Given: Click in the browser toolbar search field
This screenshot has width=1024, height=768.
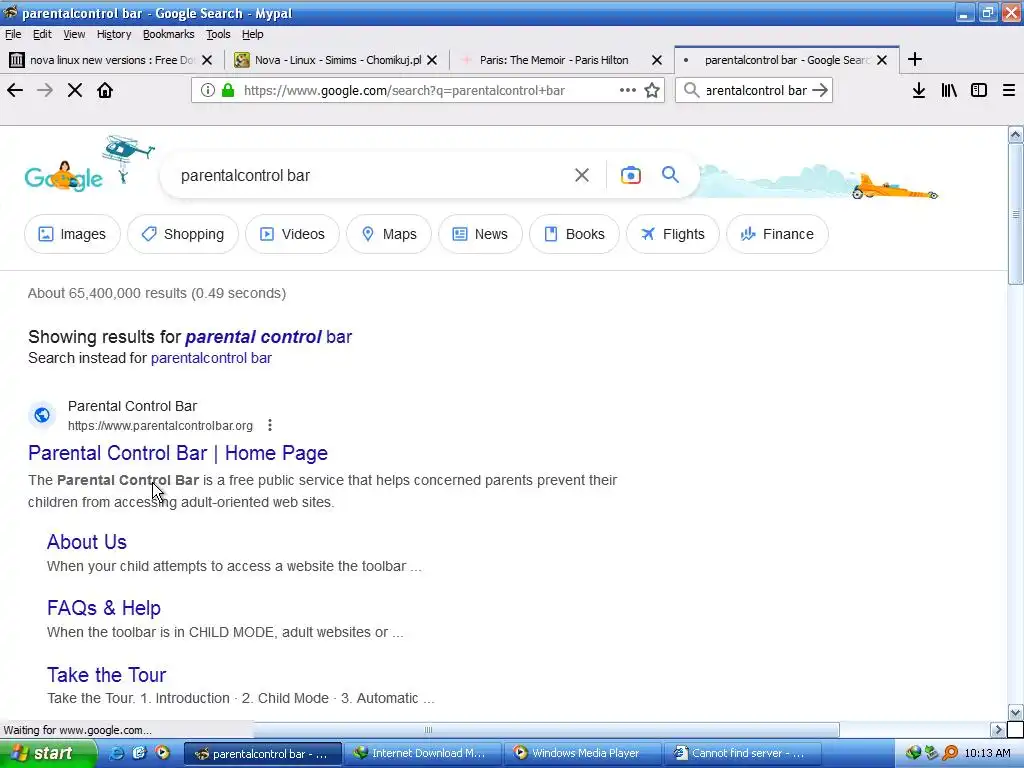Looking at the screenshot, I should click(756, 90).
